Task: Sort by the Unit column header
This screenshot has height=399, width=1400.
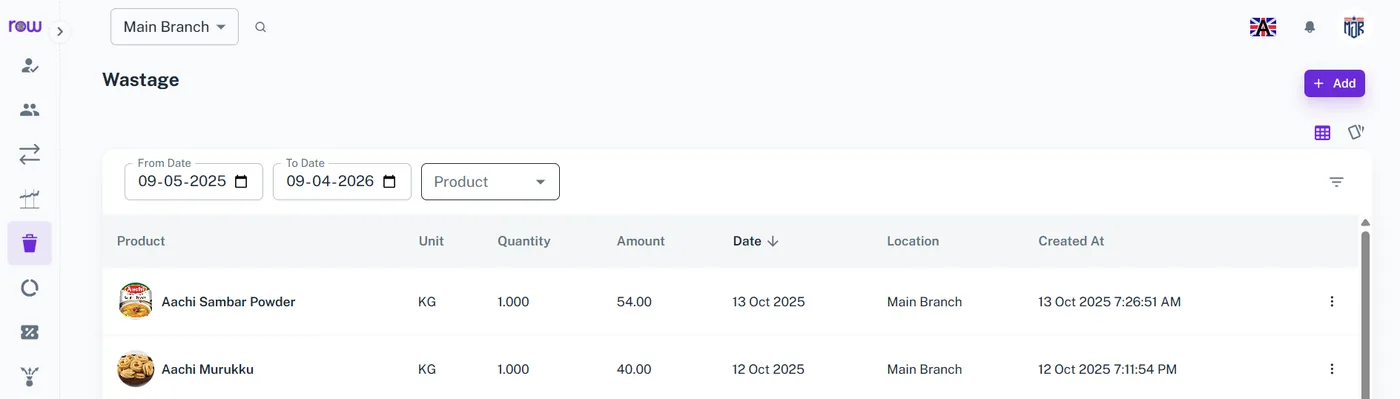Action: coord(431,241)
